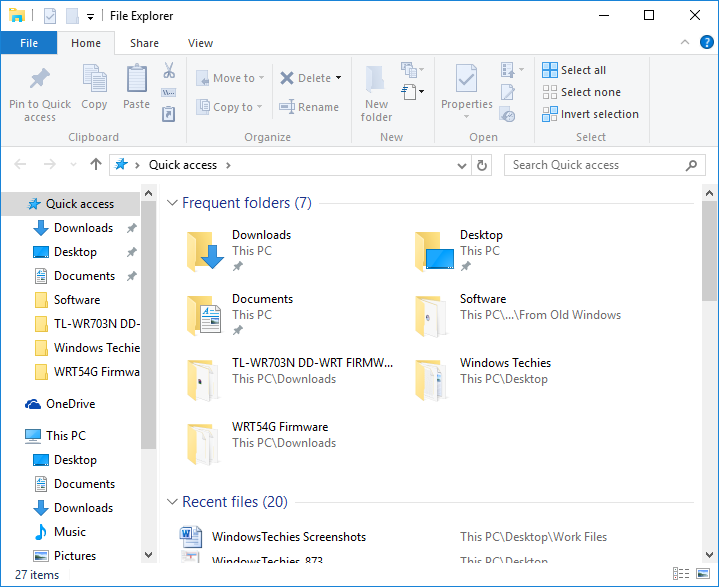The height and width of the screenshot is (587, 719).
Task: Open the Downloads folder icon in Frequent folders
Action: tap(205, 251)
